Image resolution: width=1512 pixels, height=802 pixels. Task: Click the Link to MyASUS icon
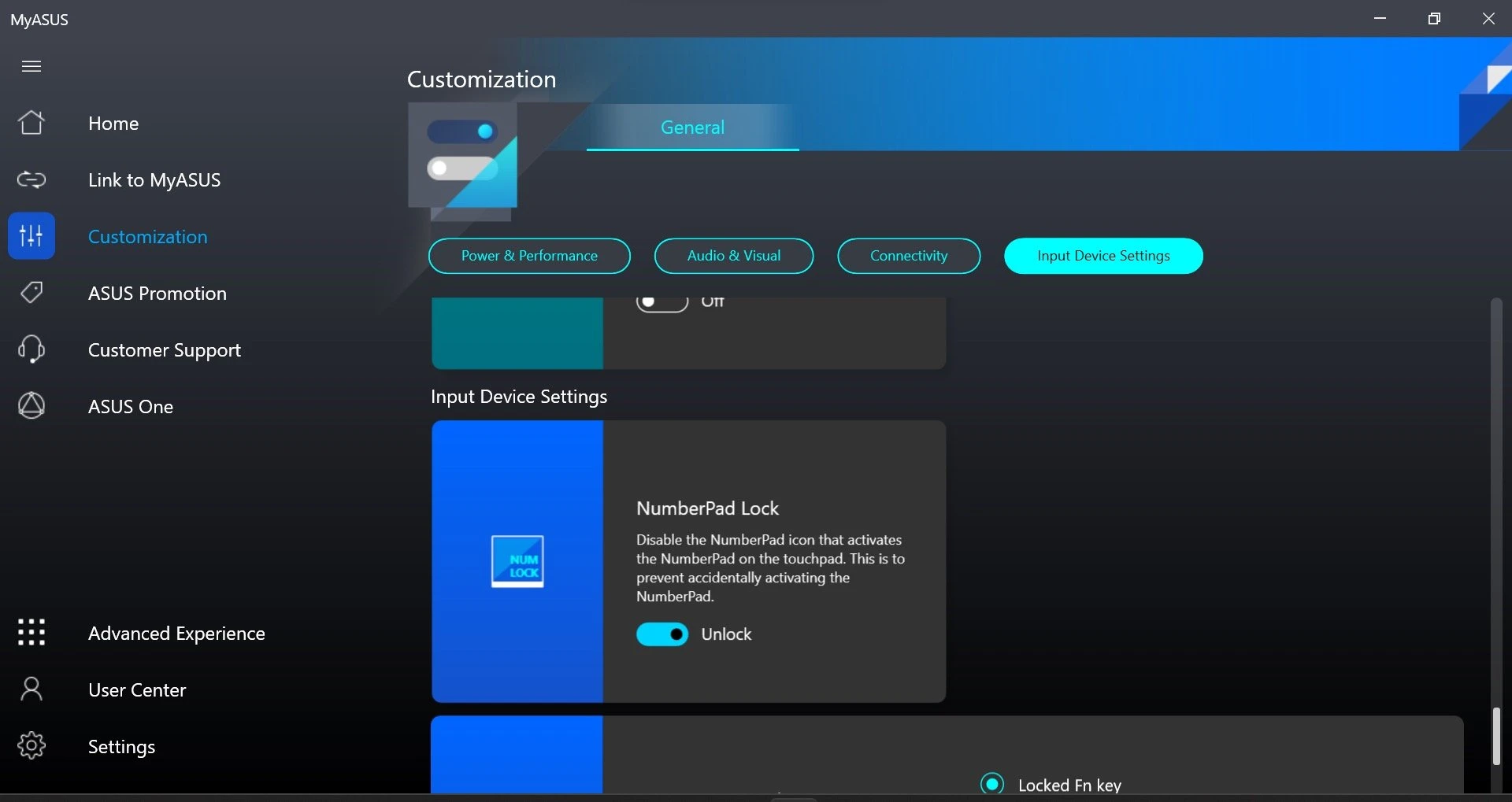click(x=31, y=179)
